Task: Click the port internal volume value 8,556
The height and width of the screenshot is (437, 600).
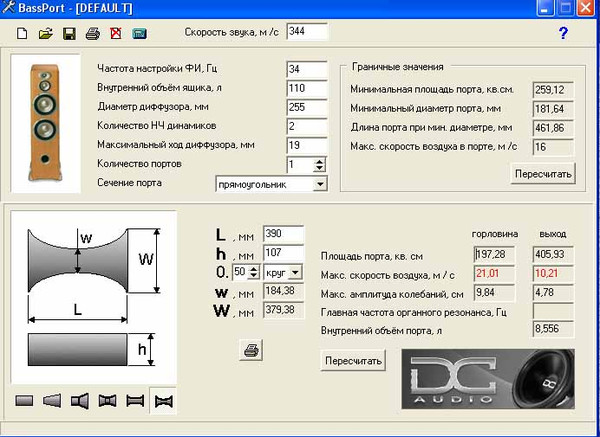Action: click(553, 329)
